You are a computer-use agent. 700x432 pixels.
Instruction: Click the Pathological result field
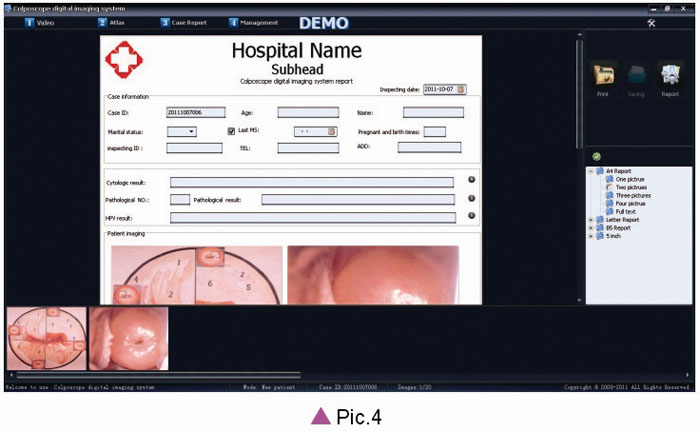click(358, 199)
